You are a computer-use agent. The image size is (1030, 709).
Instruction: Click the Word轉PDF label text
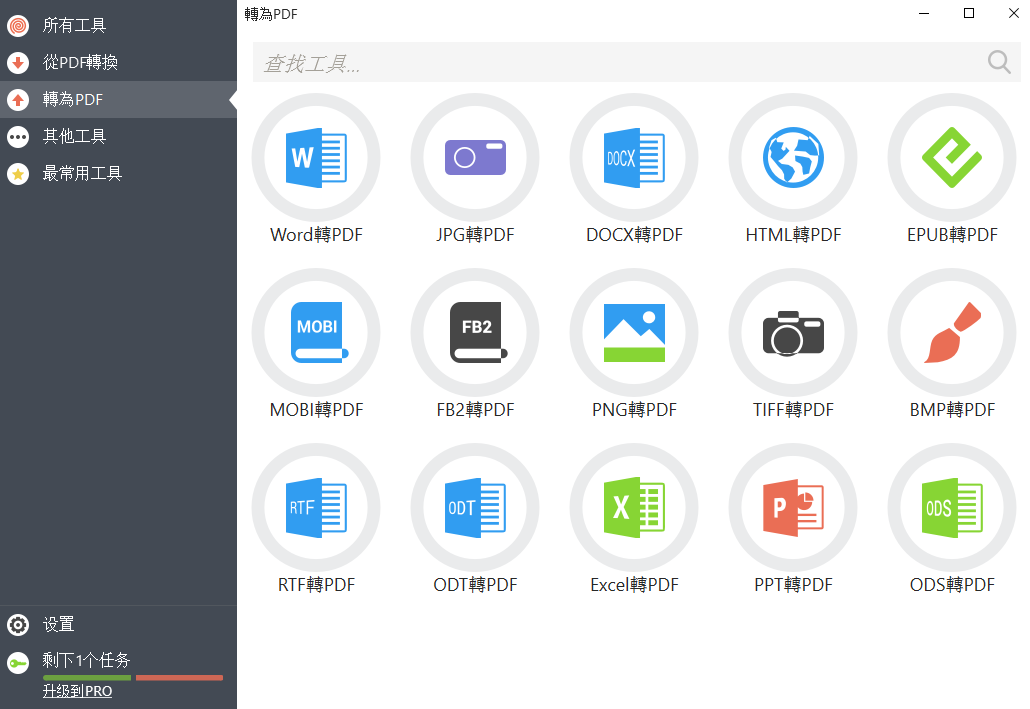[x=316, y=235]
